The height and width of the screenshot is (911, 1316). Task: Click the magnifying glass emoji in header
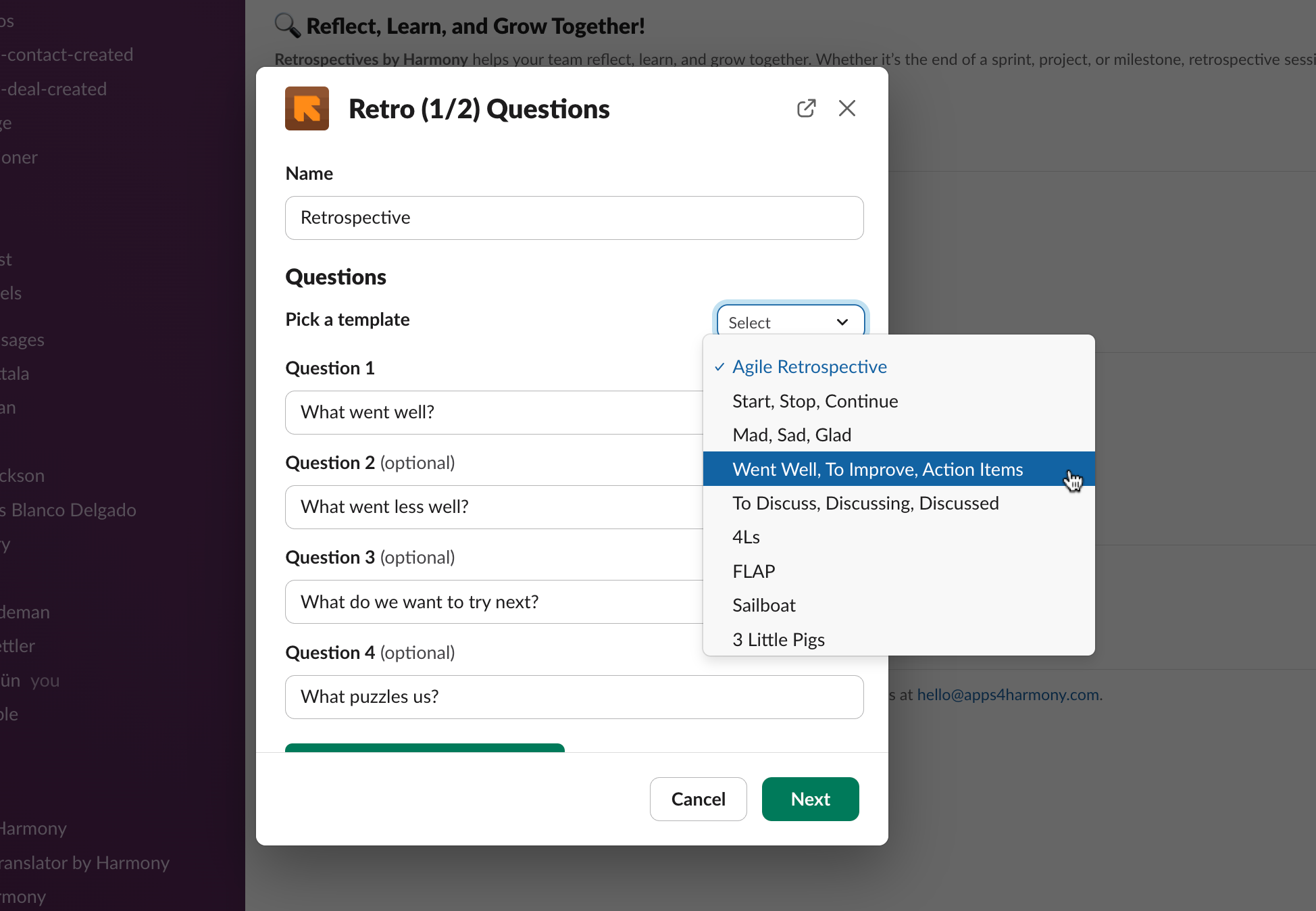(x=287, y=26)
